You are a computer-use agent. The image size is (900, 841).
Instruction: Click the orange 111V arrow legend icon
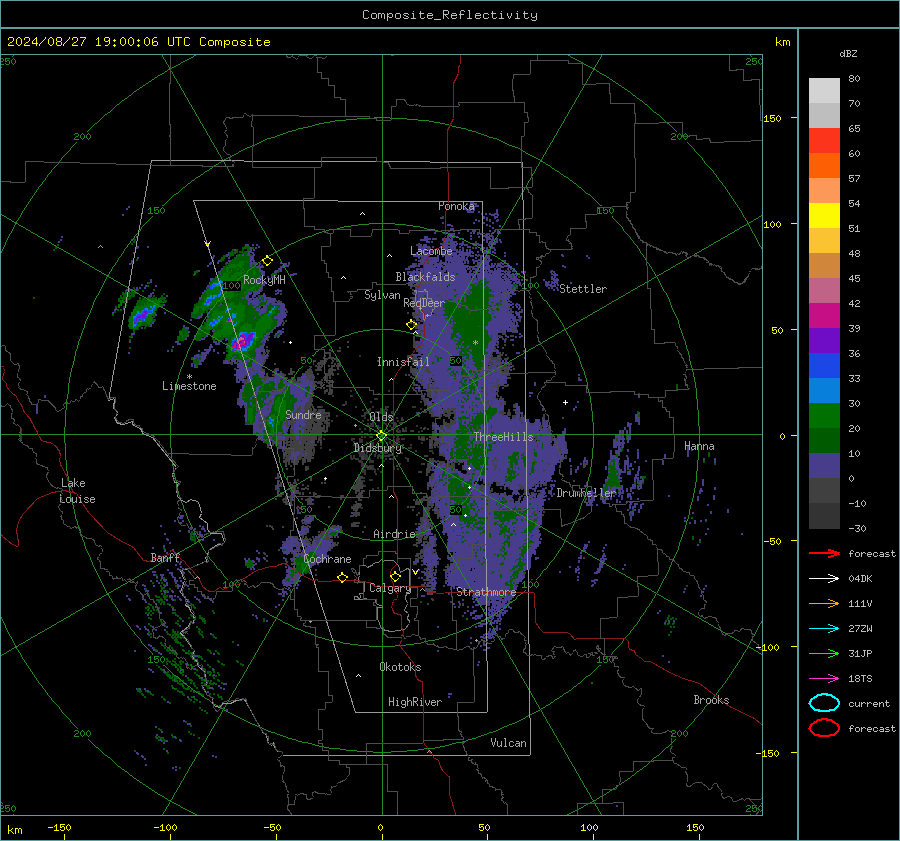pyautogui.click(x=824, y=603)
